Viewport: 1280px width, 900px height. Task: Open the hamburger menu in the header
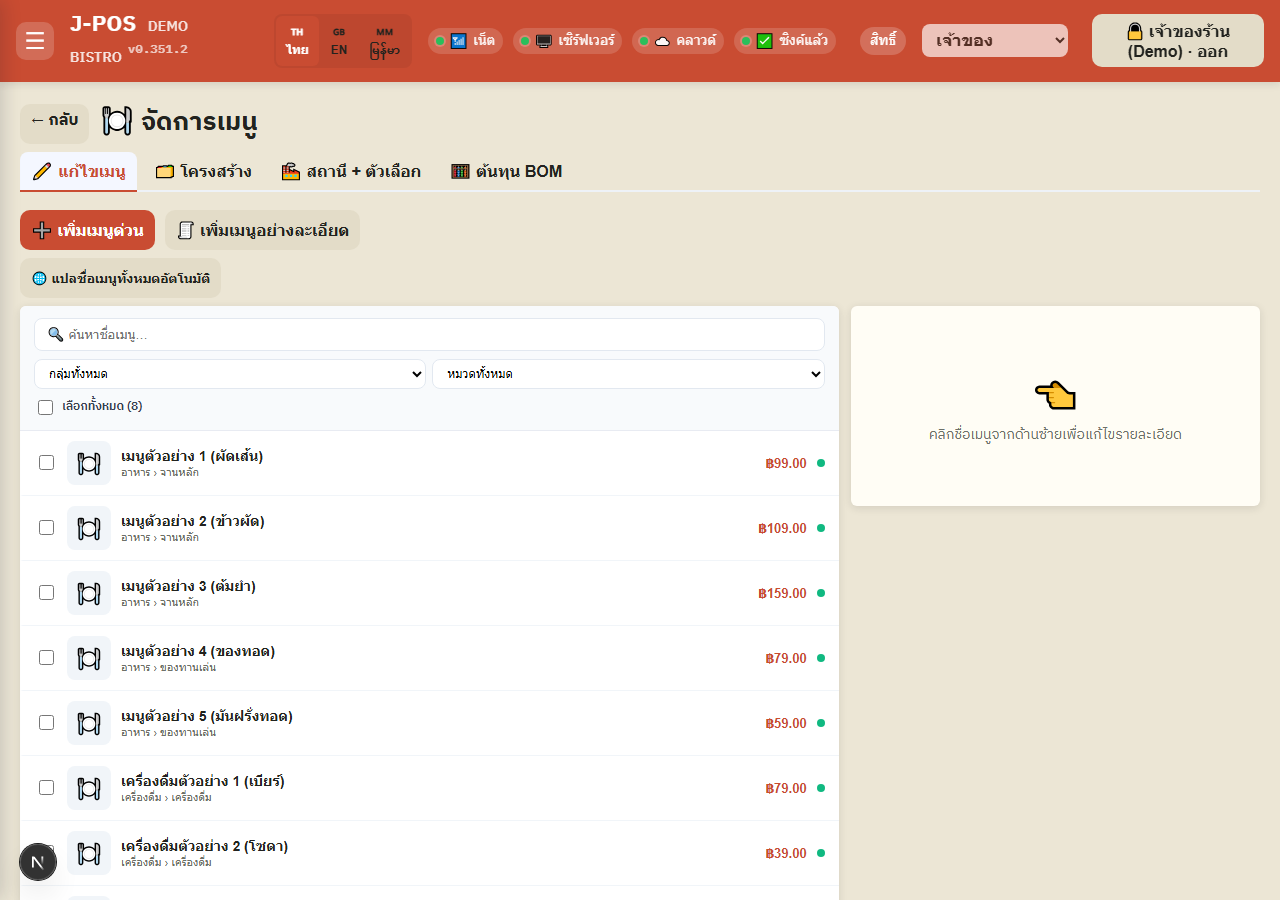click(35, 41)
